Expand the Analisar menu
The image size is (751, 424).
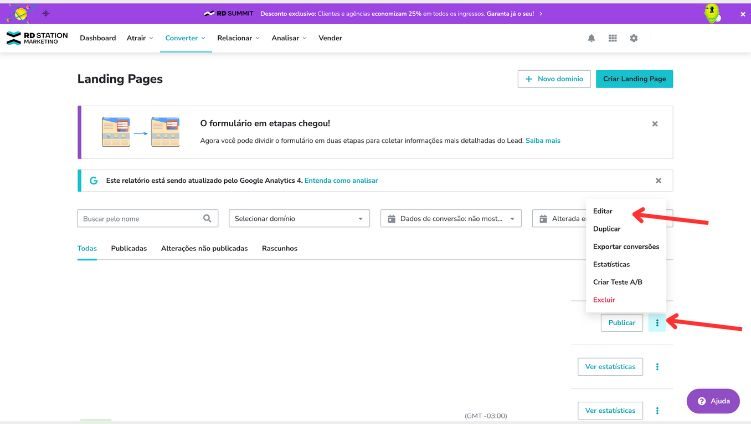coord(289,38)
